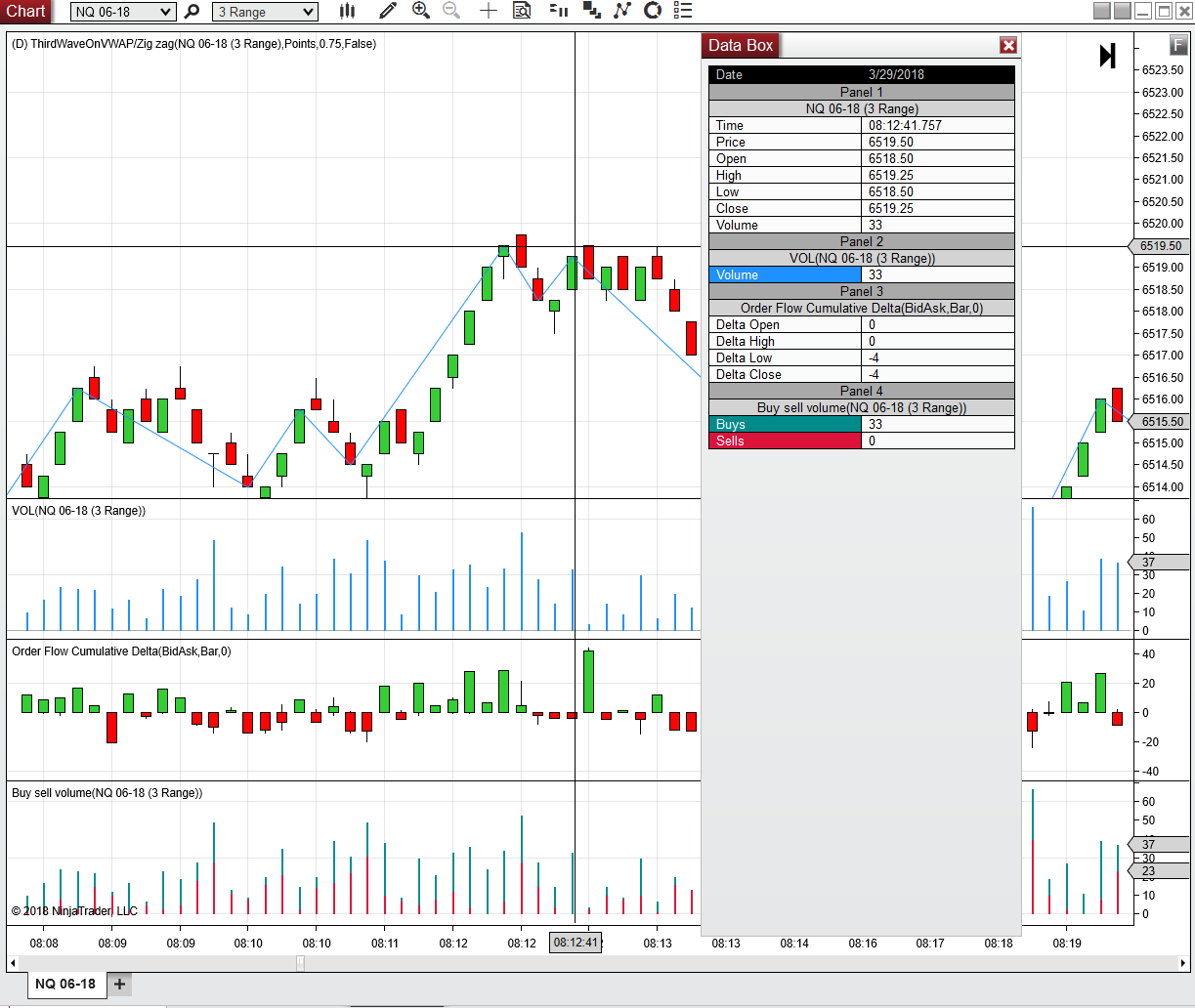Select the NQ 06-18 chart tab

(65, 984)
